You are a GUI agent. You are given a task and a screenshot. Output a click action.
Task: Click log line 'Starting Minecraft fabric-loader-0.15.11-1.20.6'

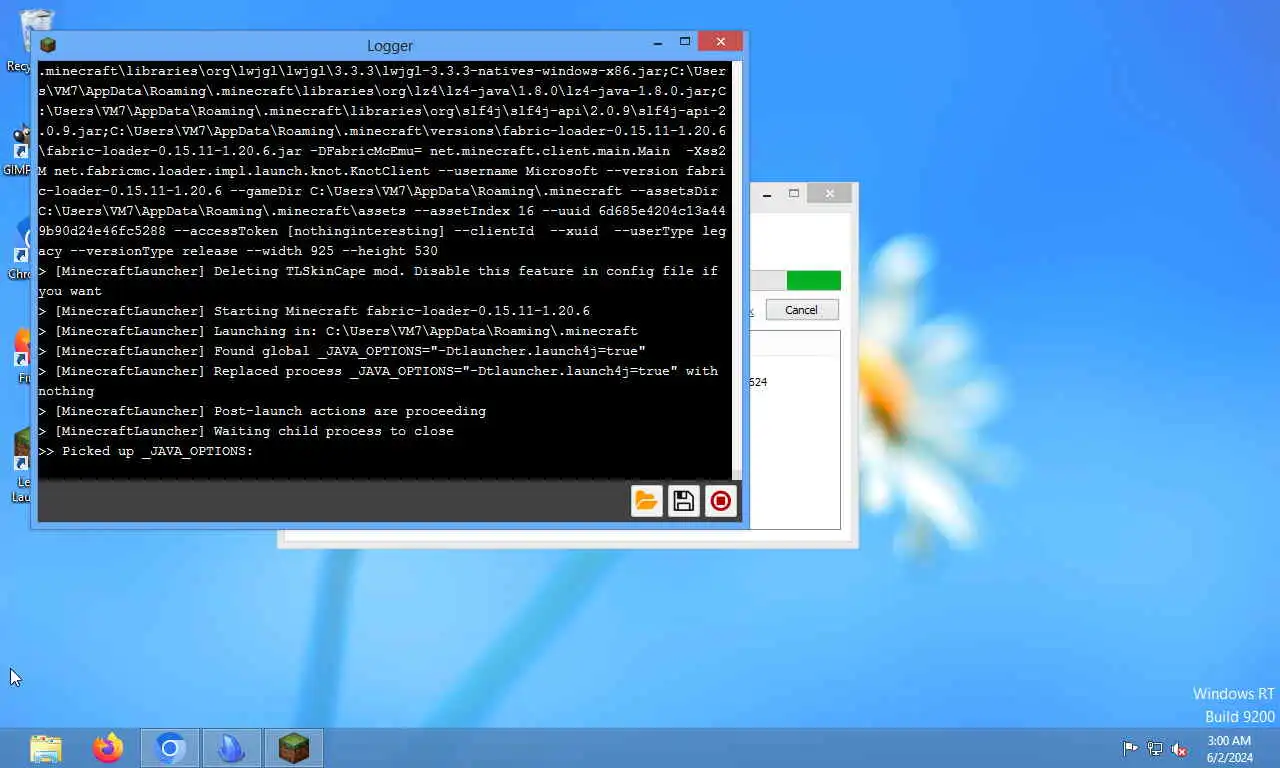(314, 311)
